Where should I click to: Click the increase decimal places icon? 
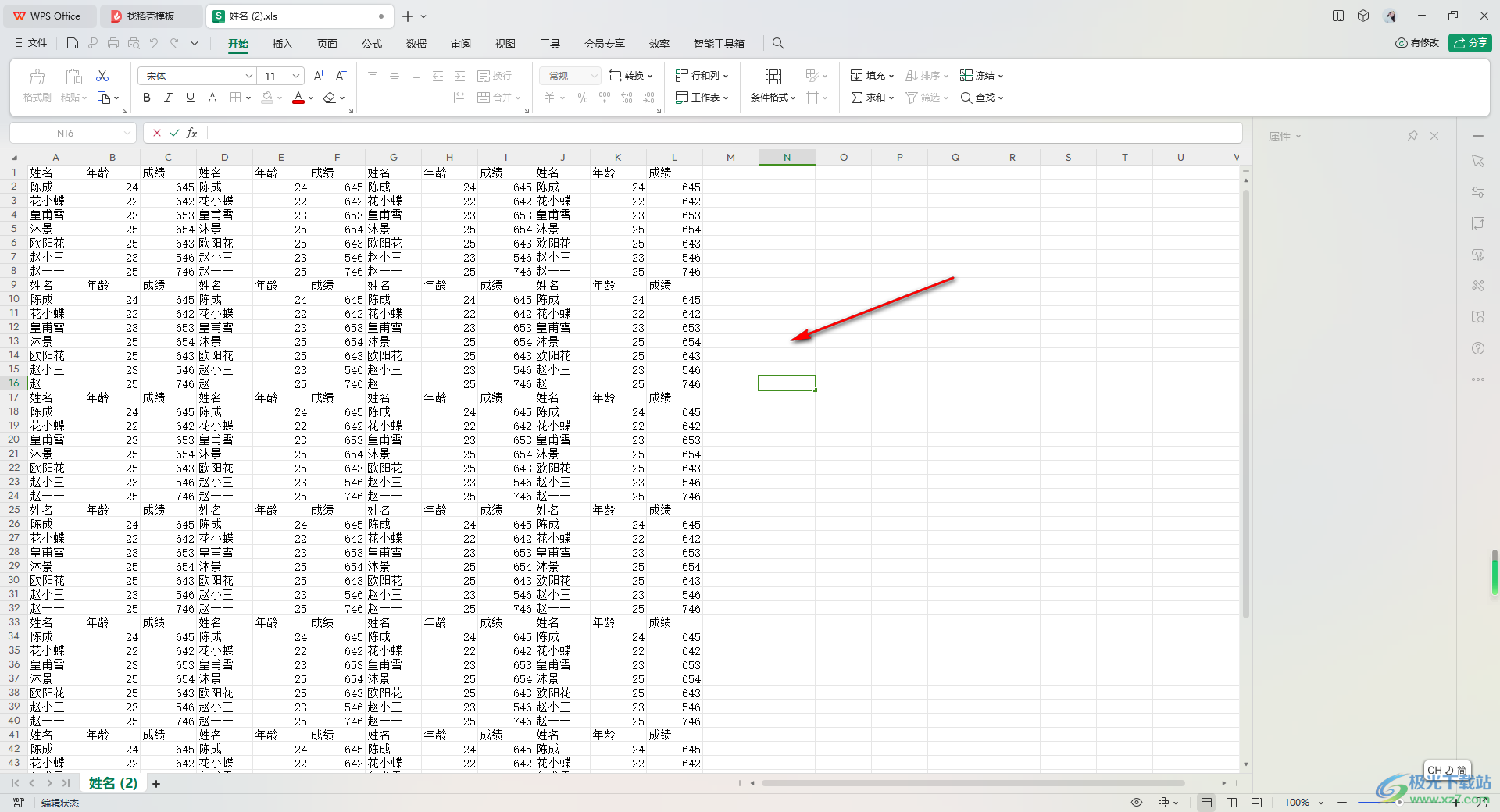tap(627, 98)
